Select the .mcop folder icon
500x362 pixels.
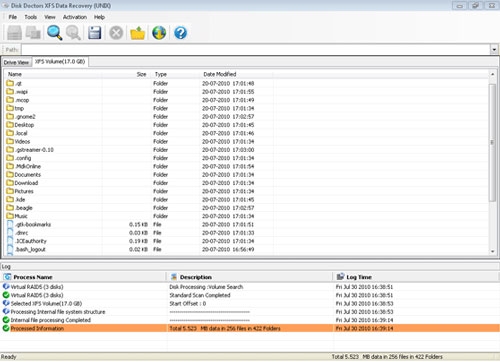click(10, 100)
